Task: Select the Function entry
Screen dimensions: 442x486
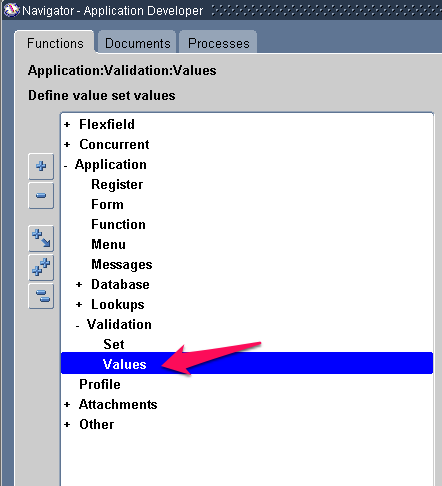Action: coord(118,224)
